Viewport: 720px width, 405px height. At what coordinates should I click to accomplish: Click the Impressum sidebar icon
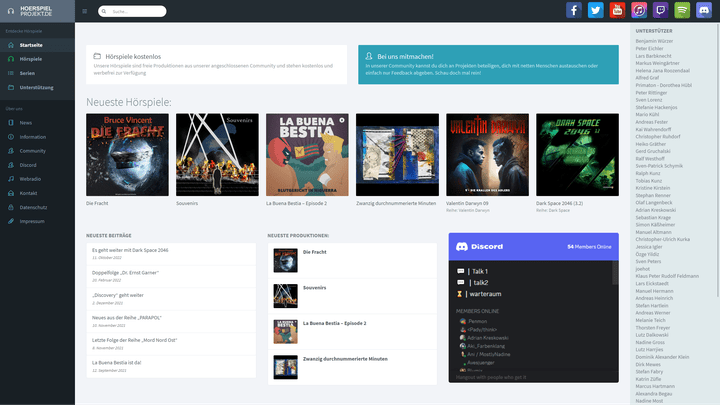[11, 221]
